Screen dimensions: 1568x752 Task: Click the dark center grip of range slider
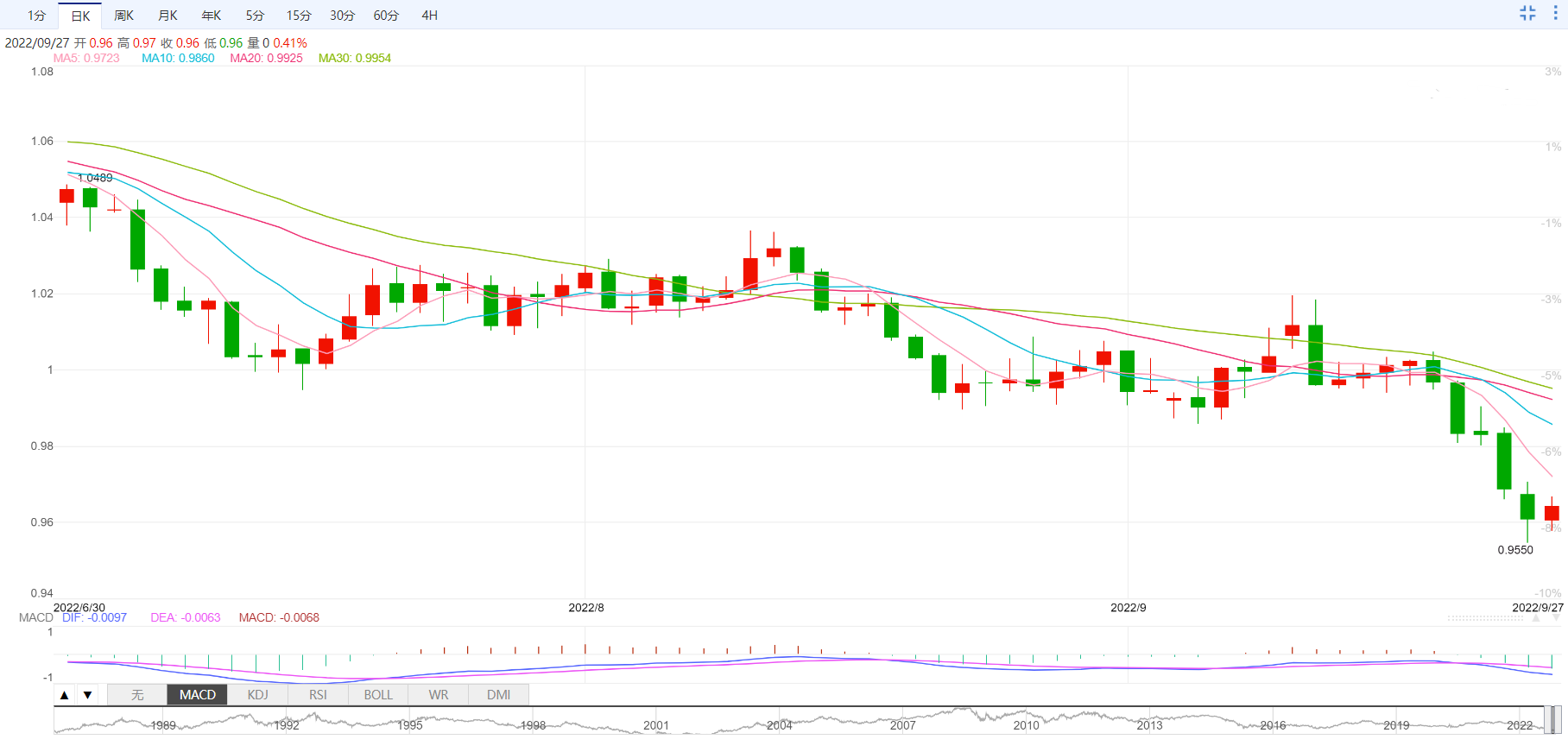click(1552, 720)
